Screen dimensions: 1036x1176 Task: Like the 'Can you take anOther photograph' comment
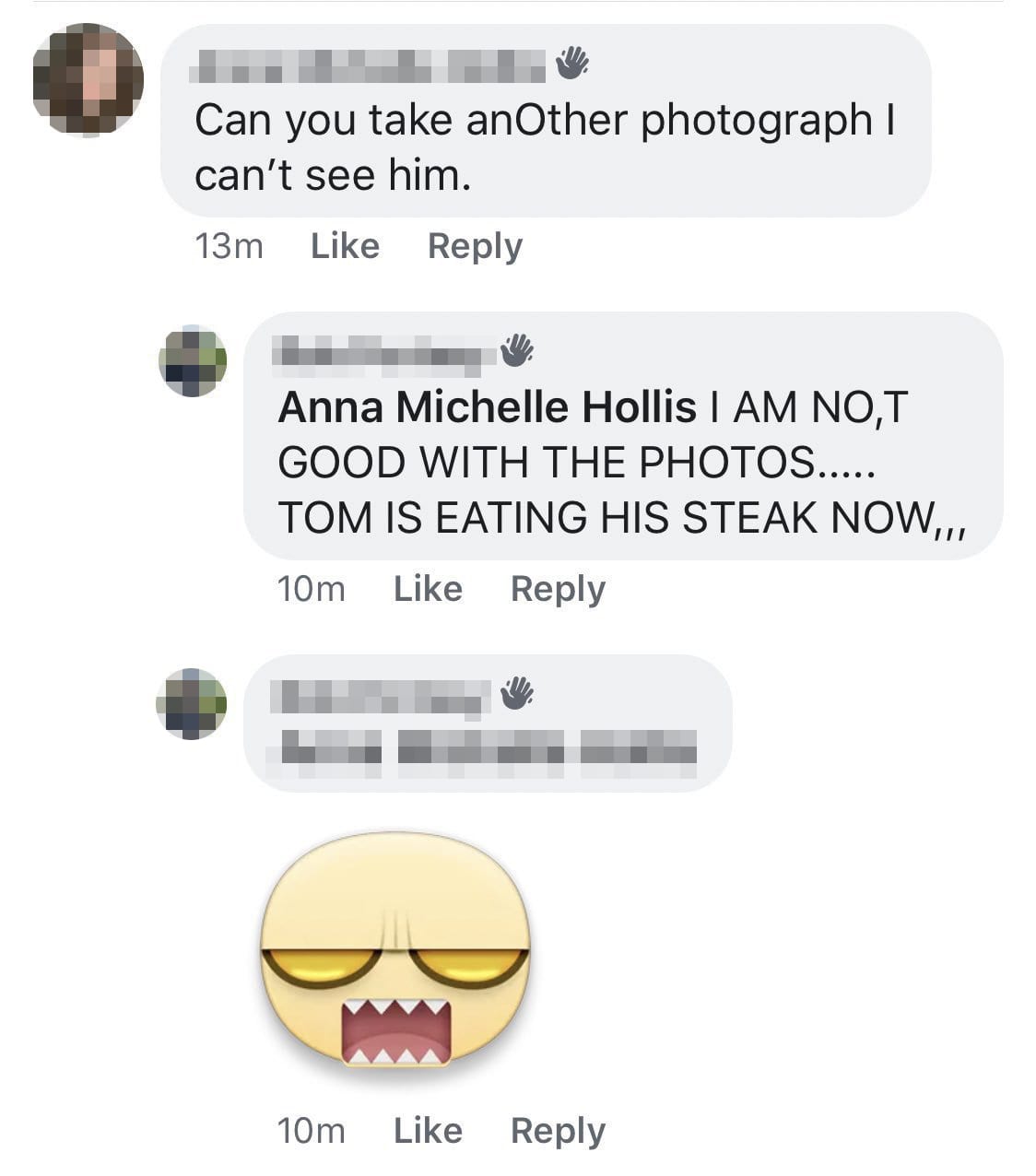[344, 244]
